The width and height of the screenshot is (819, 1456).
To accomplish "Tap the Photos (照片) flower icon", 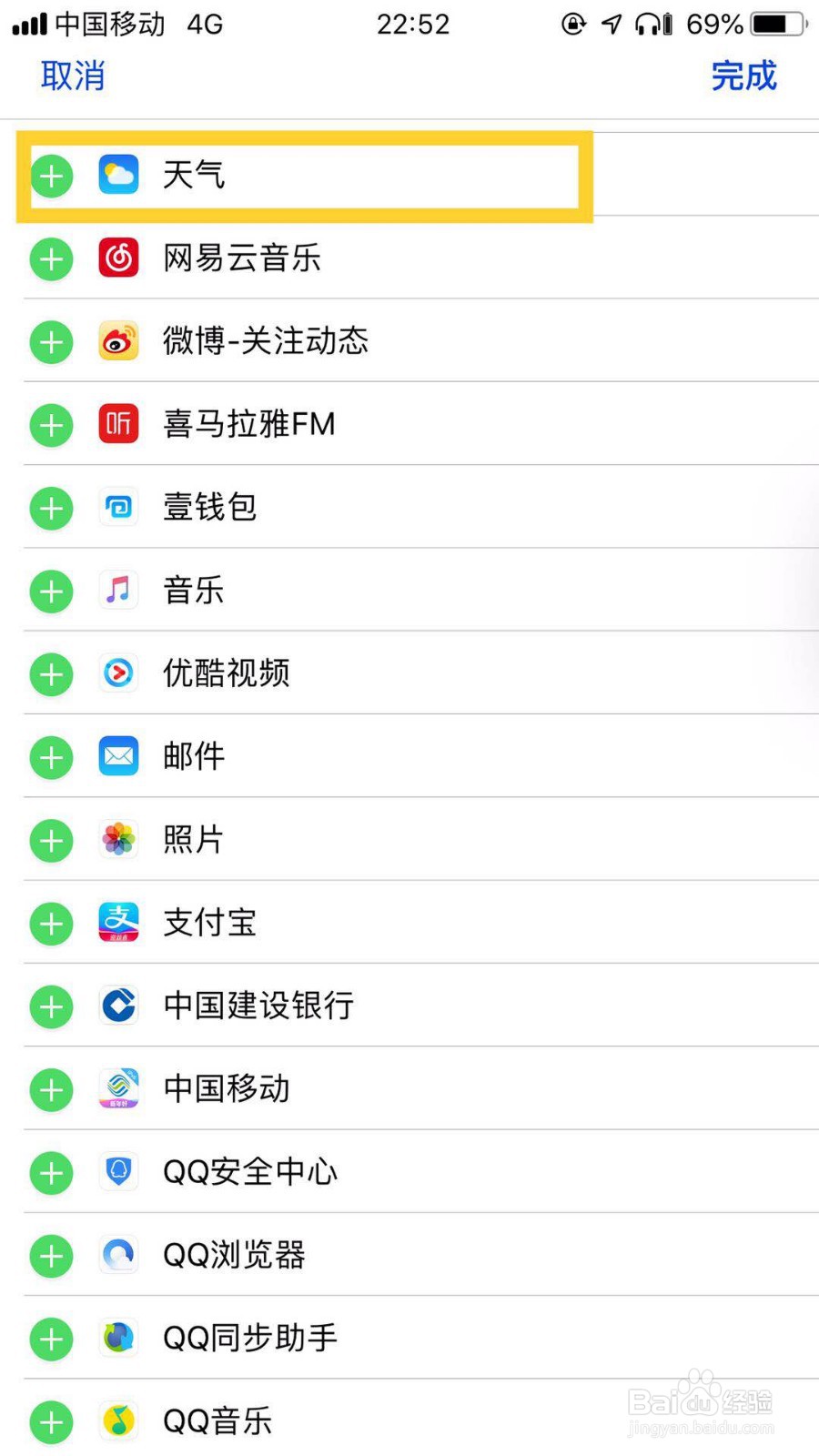I will 118,839.
